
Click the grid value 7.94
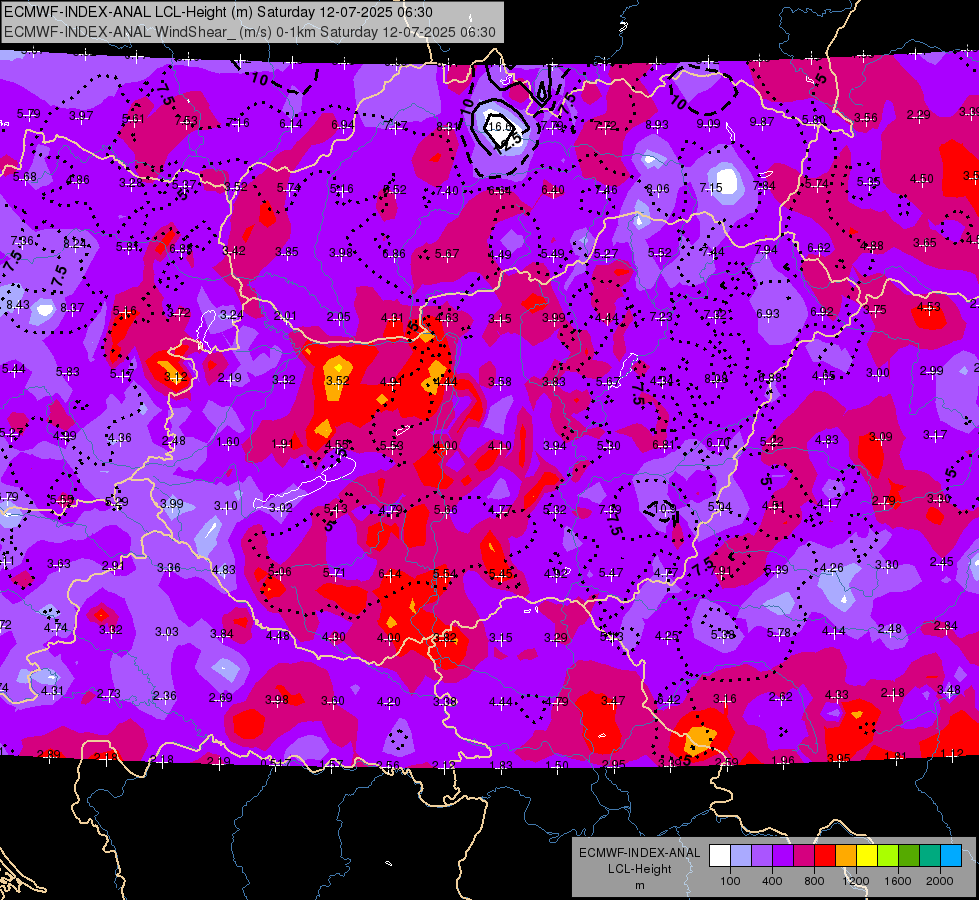pos(766,250)
